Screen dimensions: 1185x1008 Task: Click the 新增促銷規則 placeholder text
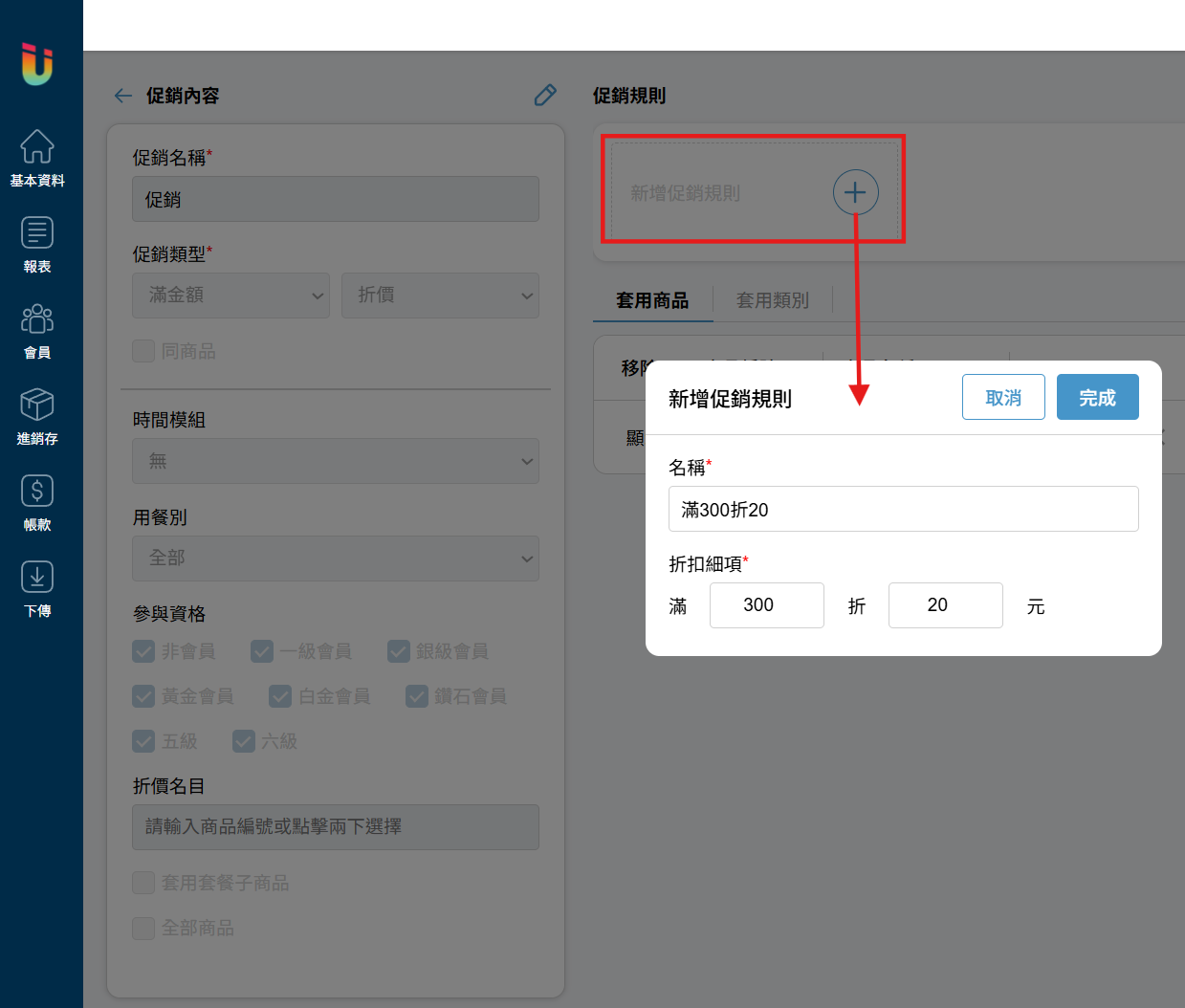[685, 193]
